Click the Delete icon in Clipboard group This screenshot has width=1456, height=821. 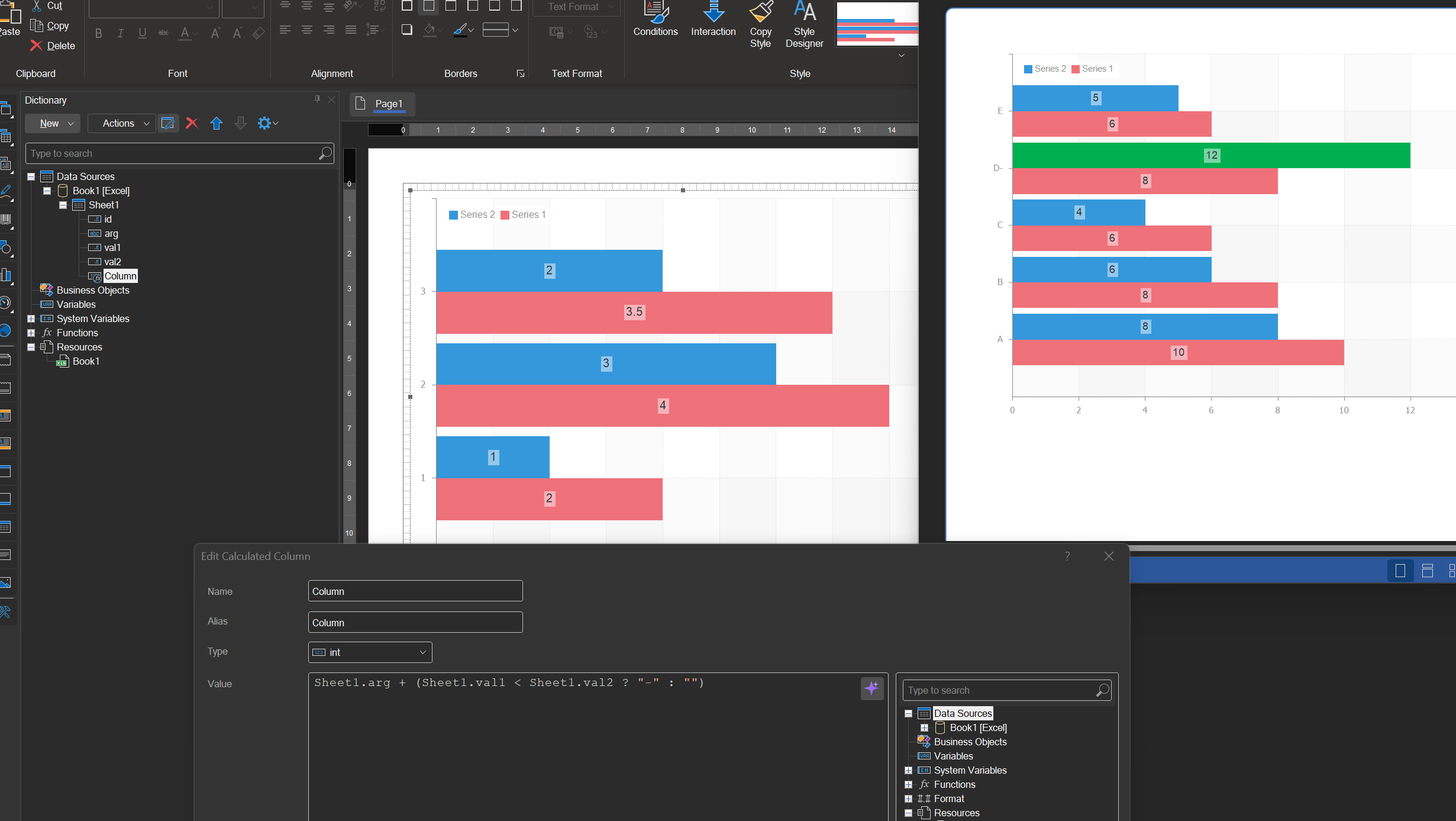[36, 46]
